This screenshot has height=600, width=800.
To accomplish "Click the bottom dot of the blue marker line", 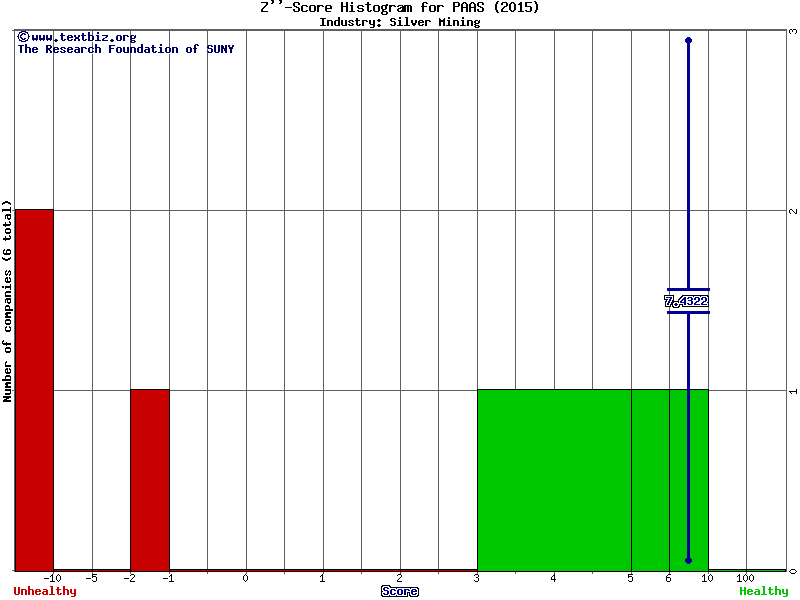I will 688,561.
